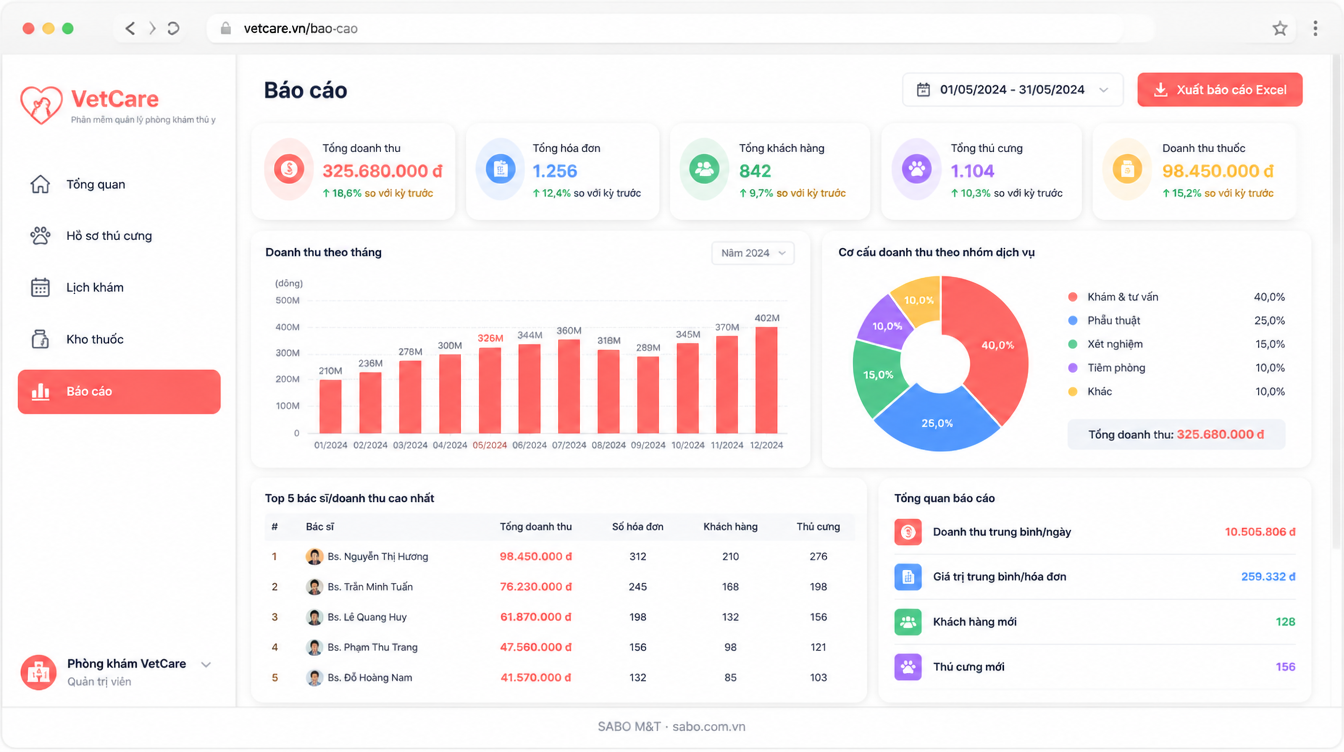Sort by the Thú cưng column header
The height and width of the screenshot is (752, 1344).
[x=818, y=527]
